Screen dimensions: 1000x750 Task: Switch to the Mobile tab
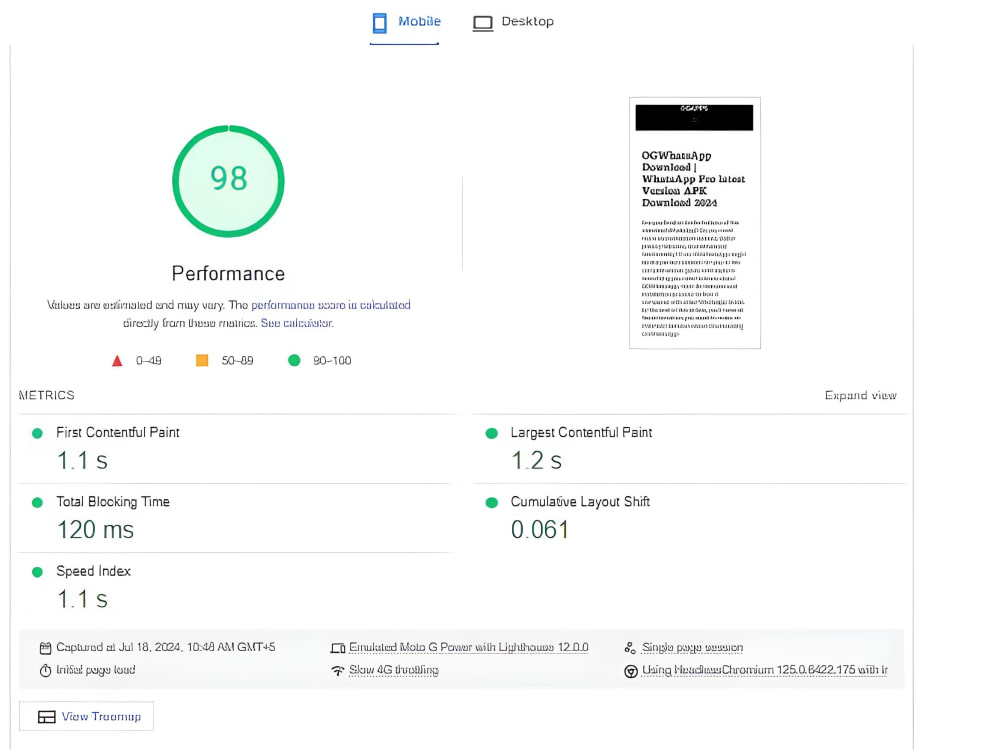(405, 23)
